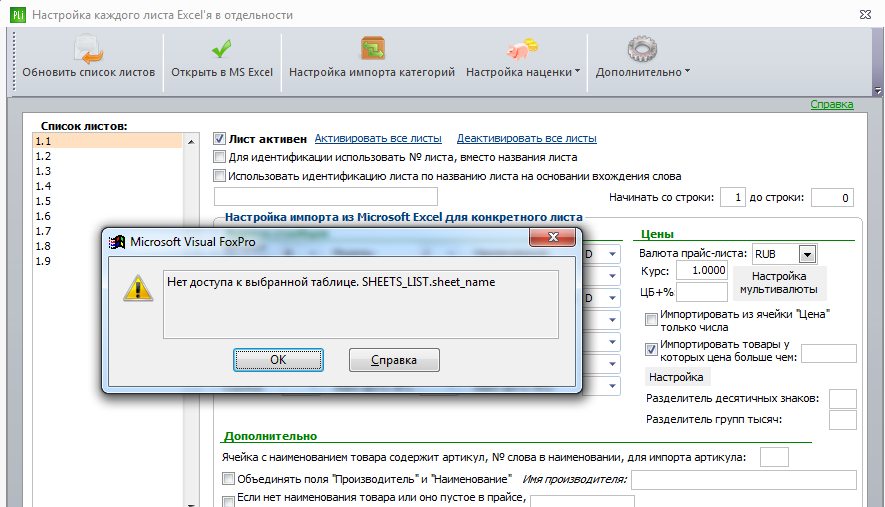Select sheet 1.3 in the list
Viewport: 885px width, 507px height.
point(107,171)
